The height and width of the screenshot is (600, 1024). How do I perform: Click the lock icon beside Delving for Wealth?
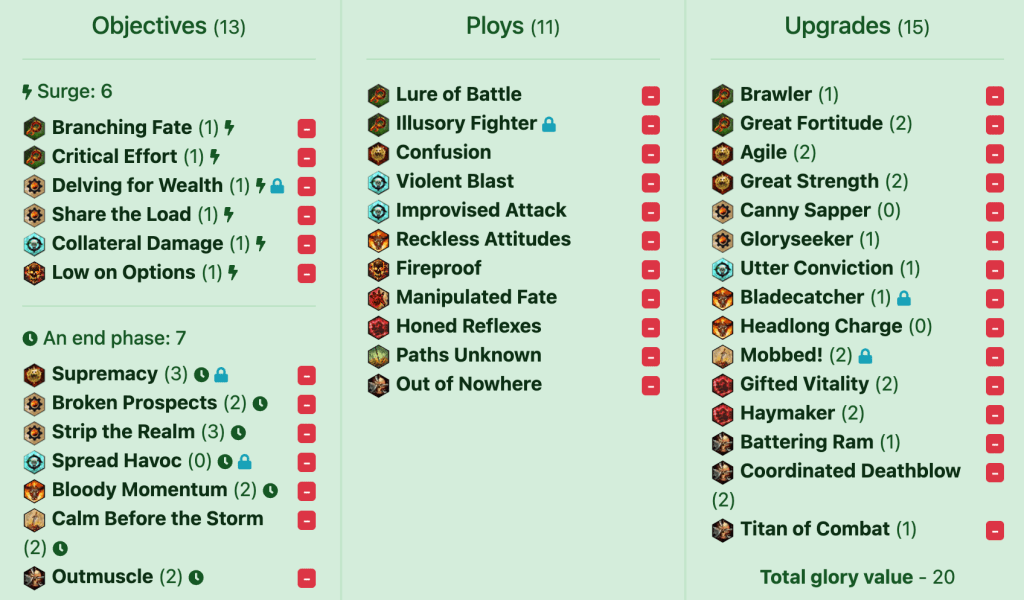pyautogui.click(x=277, y=186)
